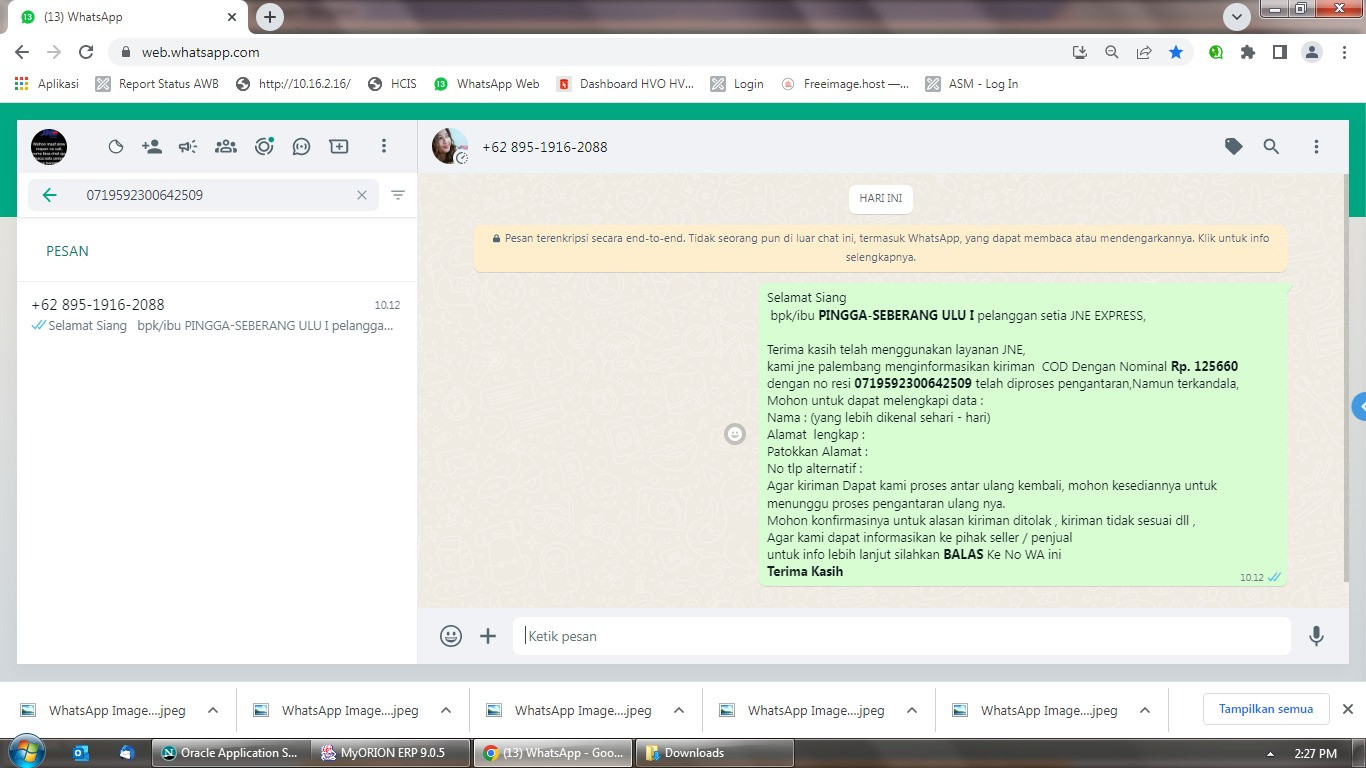Image resolution: width=1366 pixels, height=768 pixels.
Task: Open the emoji picker beside message box
Action: coord(451,636)
